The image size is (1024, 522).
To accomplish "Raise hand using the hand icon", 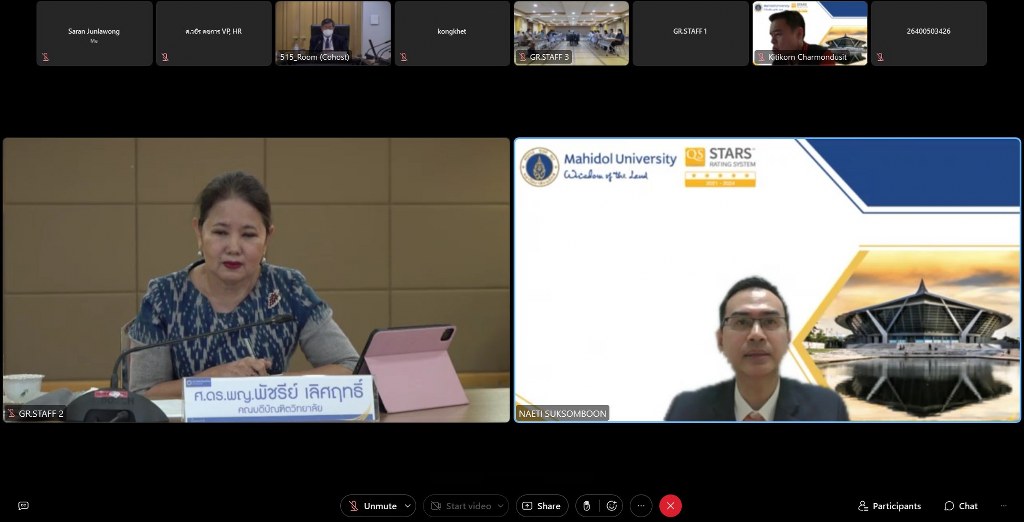I will (587, 506).
